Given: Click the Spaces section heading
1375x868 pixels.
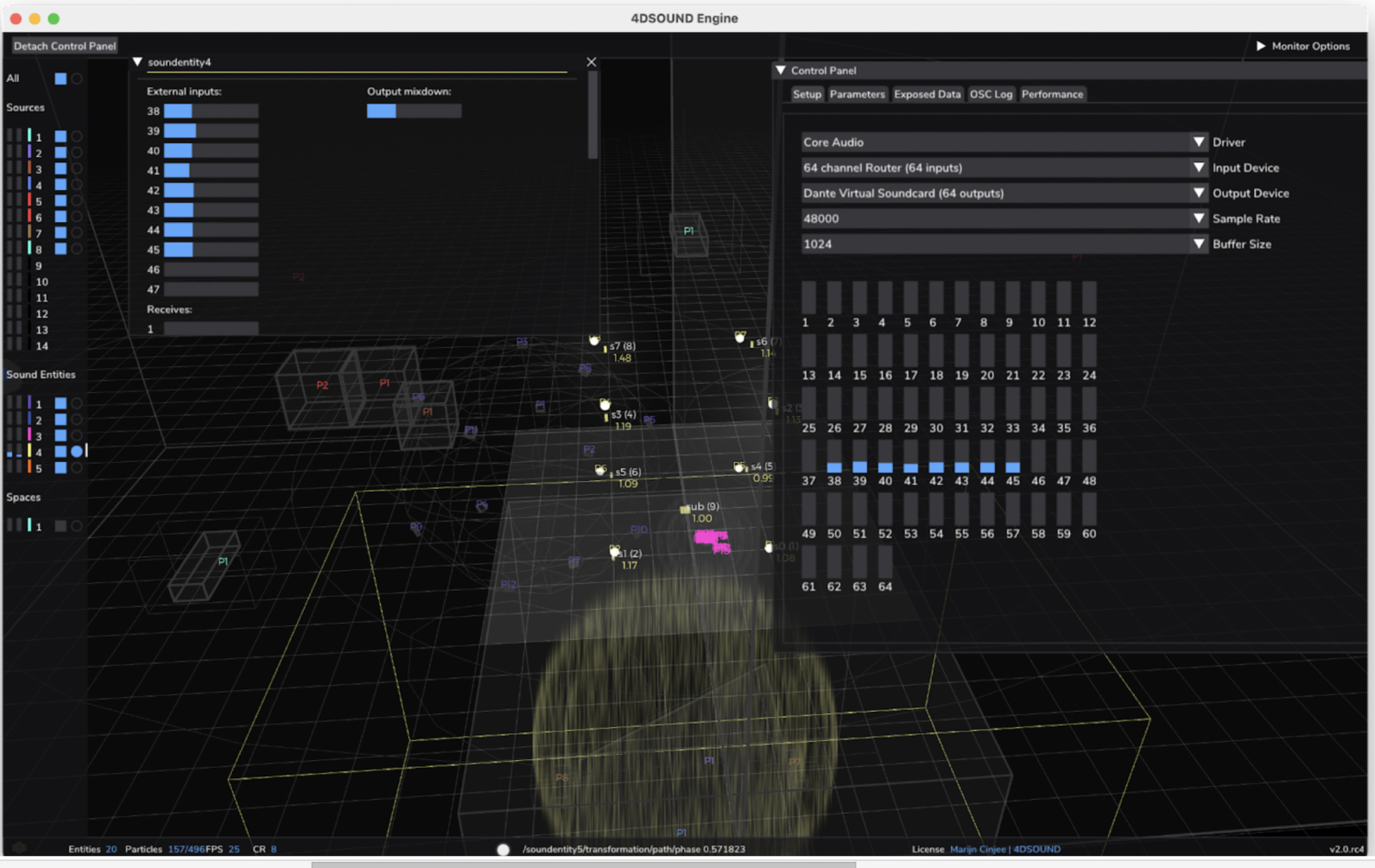Looking at the screenshot, I should [23, 497].
